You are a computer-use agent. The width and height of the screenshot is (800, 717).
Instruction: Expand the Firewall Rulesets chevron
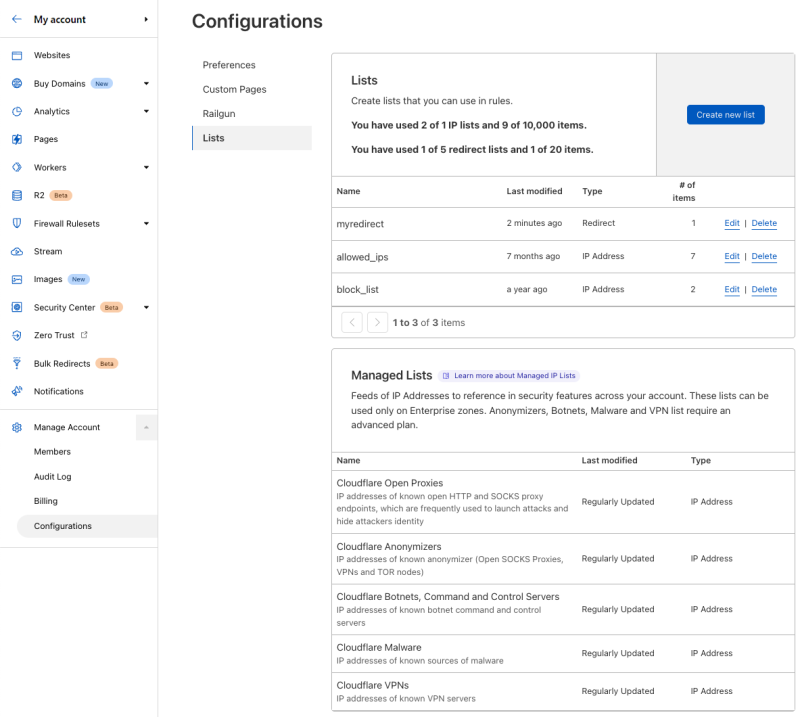click(146, 223)
